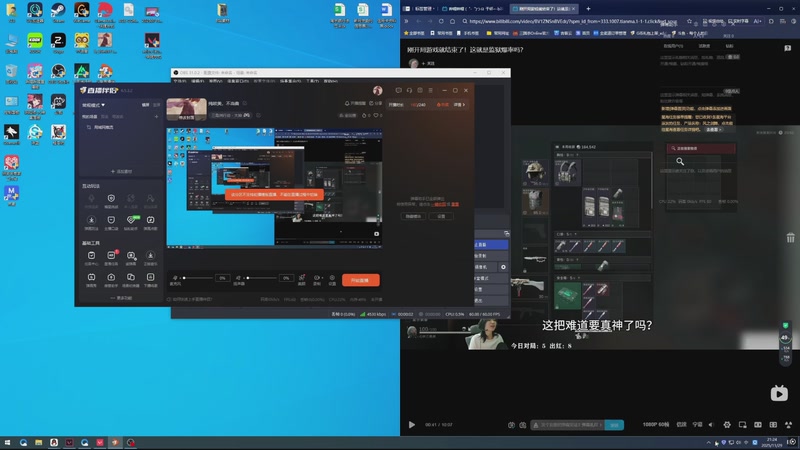800x450 pixels.
Task: Open the message bubble icon in the stream companion title bar
Action: (x=398, y=90)
